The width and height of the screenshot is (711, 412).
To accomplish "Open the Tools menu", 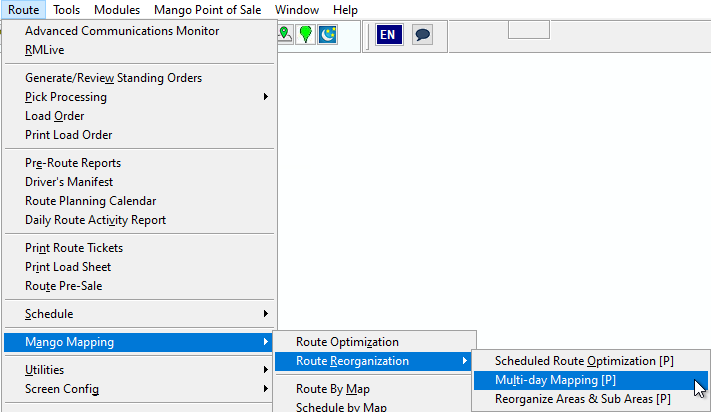I will pos(66,10).
